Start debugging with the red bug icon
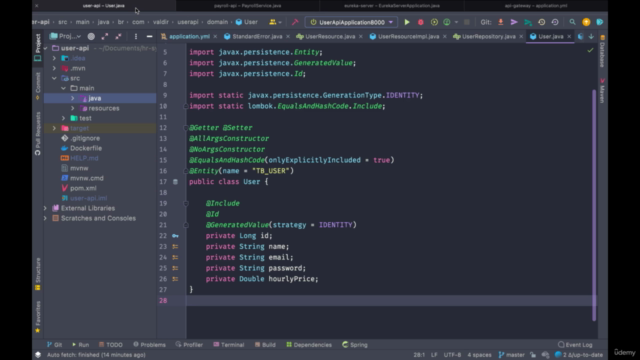Screen dimensions: 640x360 coord(420,22)
